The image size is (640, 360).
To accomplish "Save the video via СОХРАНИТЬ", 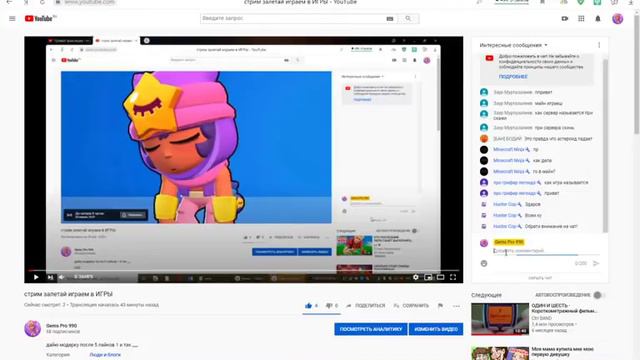I will (411, 306).
